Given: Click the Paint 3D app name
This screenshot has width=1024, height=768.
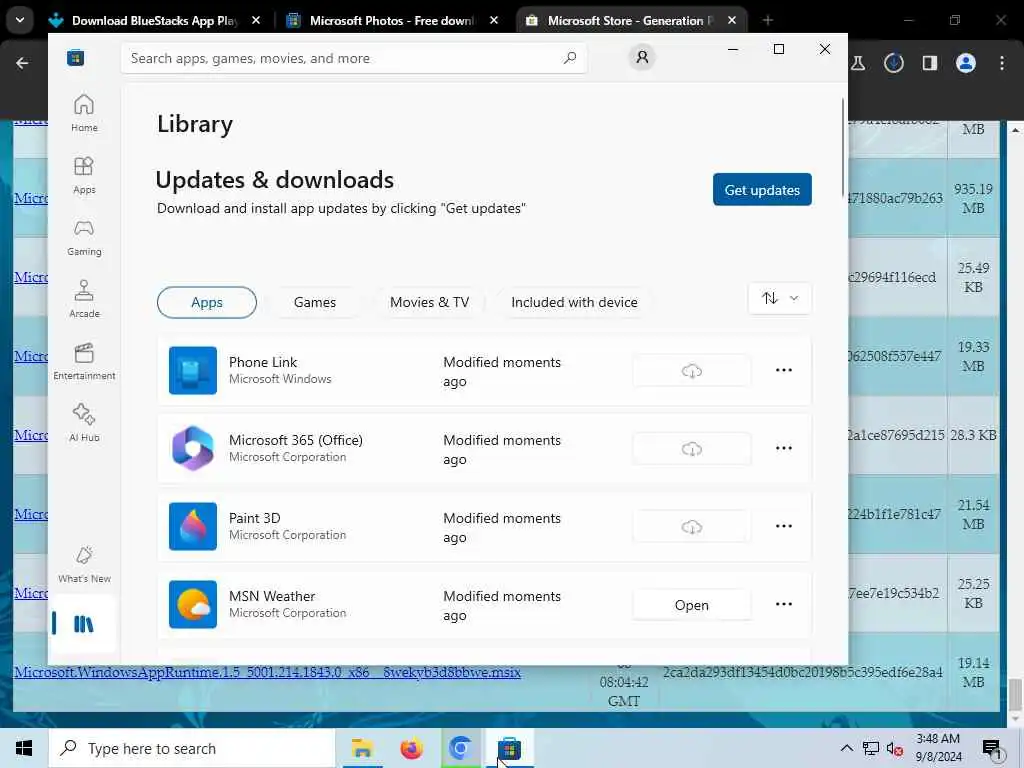Looking at the screenshot, I should pyautogui.click(x=255, y=518).
